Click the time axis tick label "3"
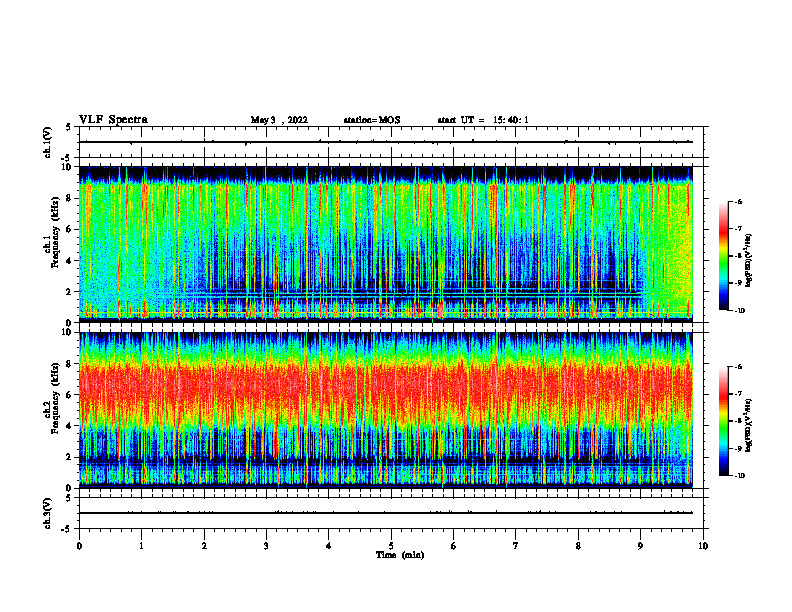Image resolution: width=792 pixels, height=612 pixels. [x=266, y=546]
